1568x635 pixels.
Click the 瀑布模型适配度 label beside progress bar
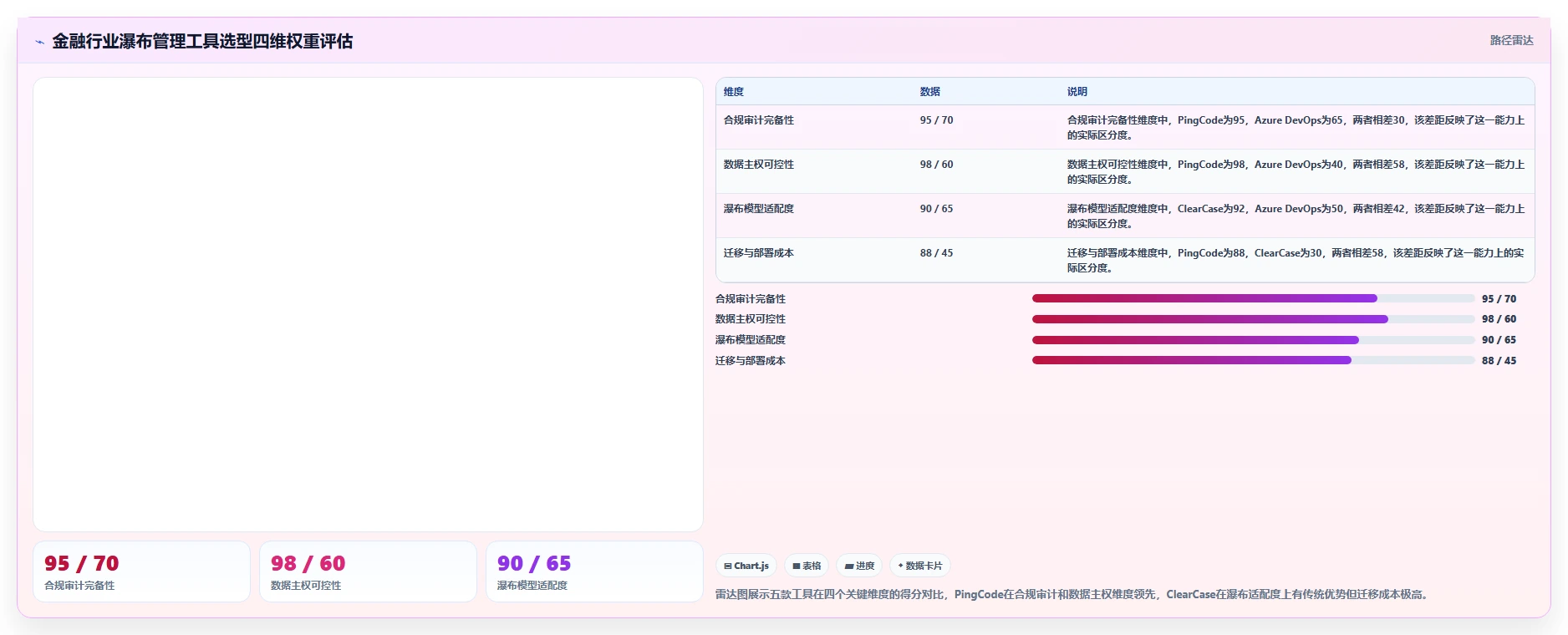751,340
